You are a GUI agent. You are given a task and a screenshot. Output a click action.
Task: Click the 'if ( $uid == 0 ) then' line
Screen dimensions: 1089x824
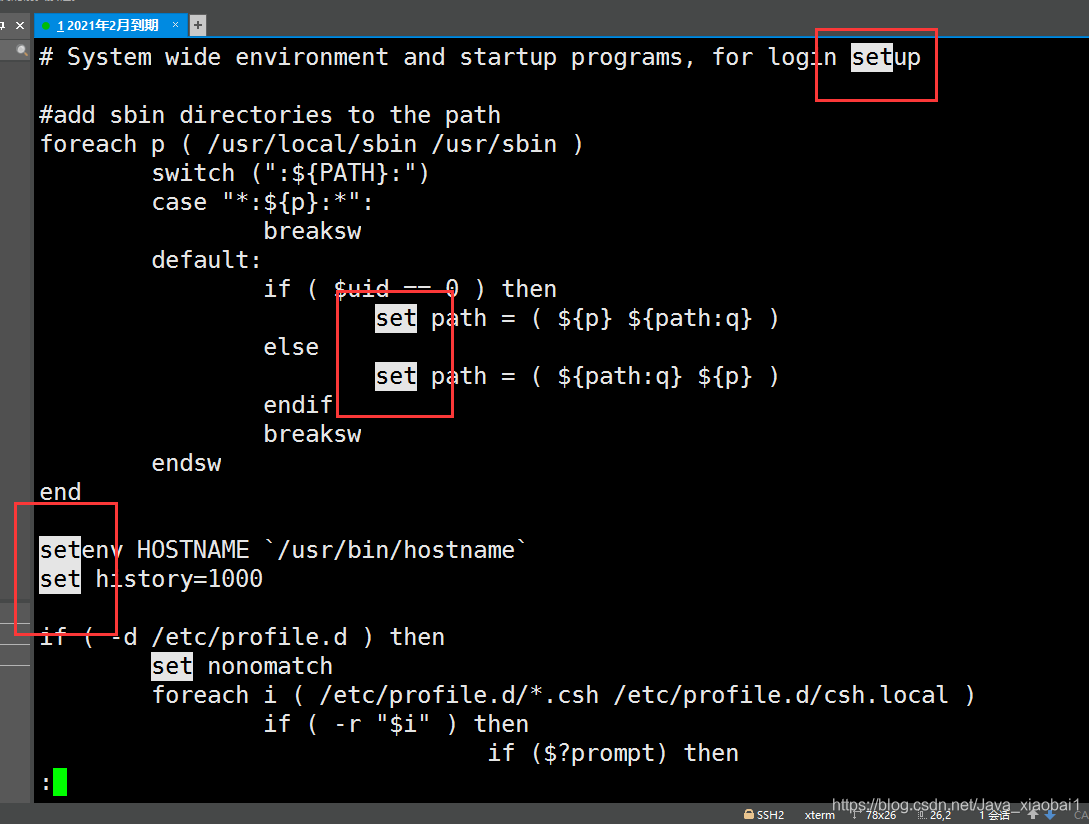point(410,289)
